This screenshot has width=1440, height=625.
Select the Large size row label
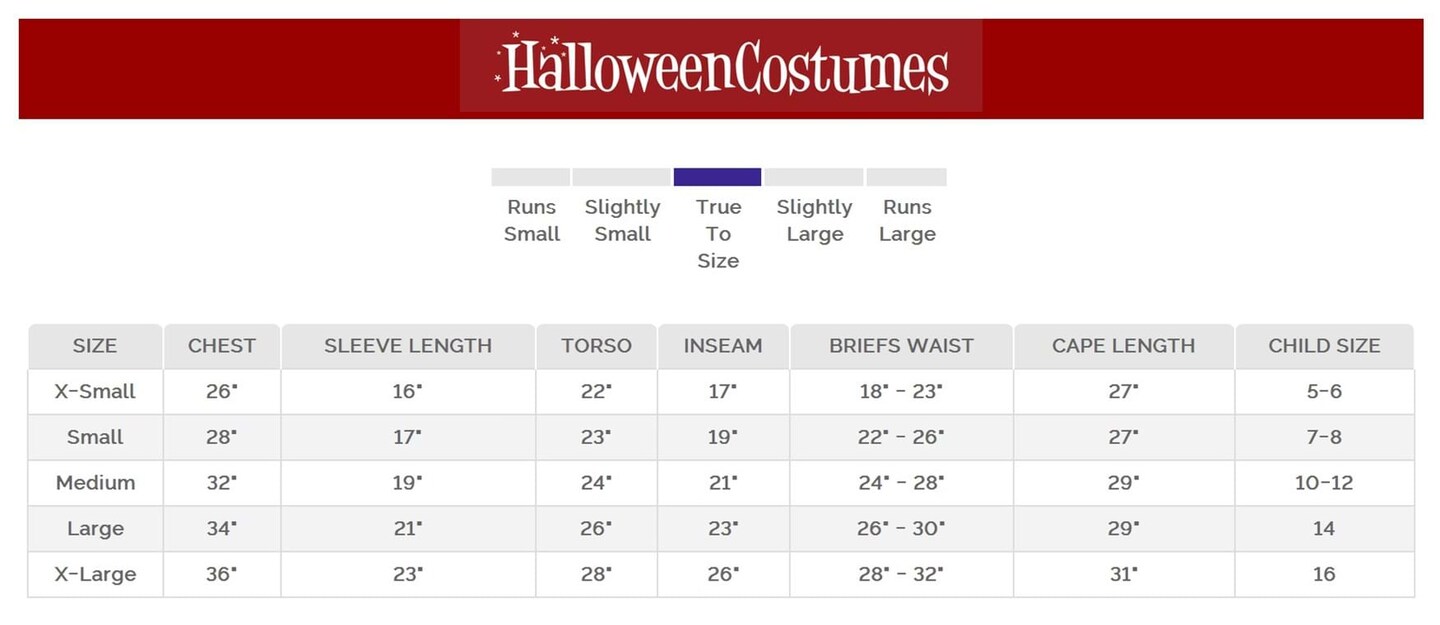click(95, 528)
